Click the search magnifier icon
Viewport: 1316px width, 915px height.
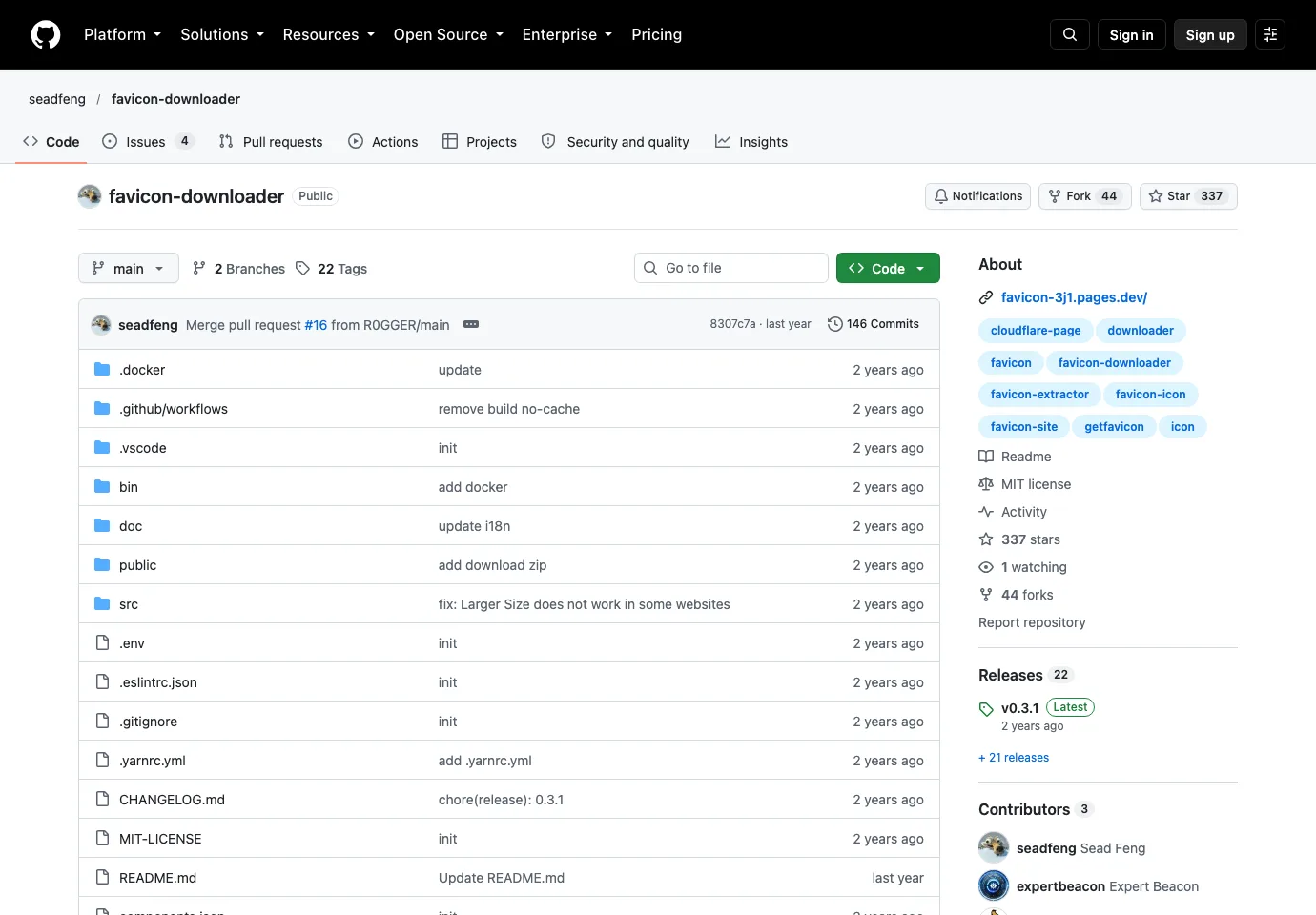pos(1070,35)
